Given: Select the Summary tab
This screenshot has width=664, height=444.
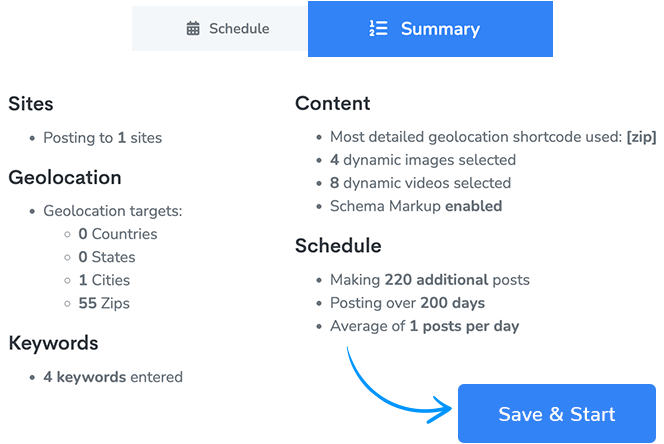Looking at the screenshot, I should 430,29.
